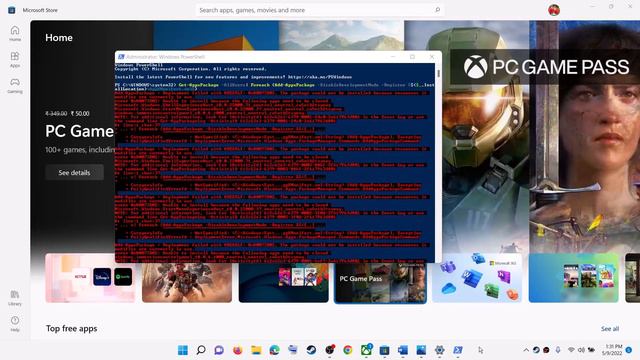Show hidden system tray icons
The width and height of the screenshot is (640, 360).
pos(526,350)
